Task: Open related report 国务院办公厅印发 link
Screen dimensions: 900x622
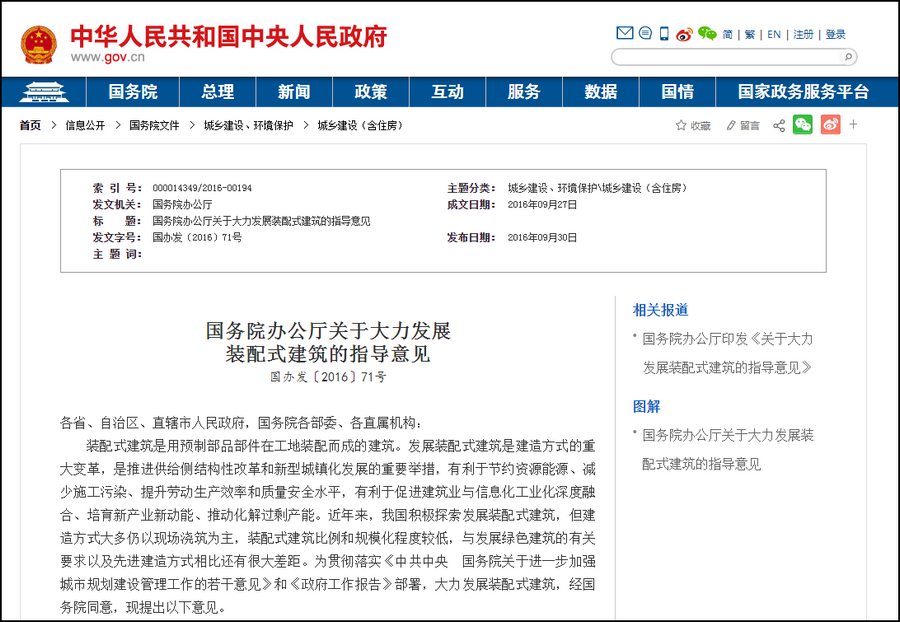Action: (x=727, y=353)
